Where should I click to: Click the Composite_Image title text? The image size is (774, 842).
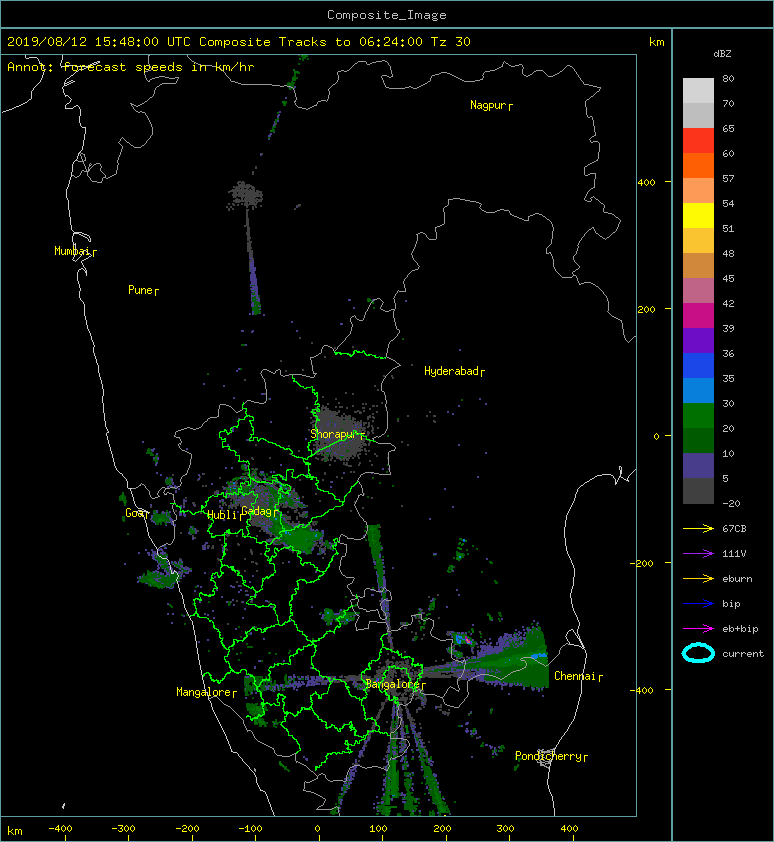pyautogui.click(x=387, y=14)
